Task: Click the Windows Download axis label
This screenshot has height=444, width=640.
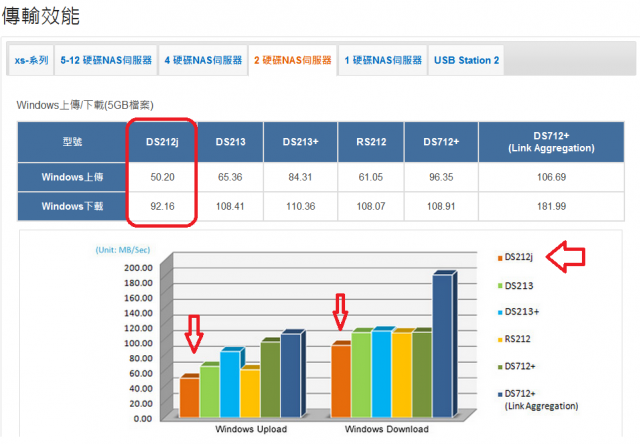Action: (387, 429)
